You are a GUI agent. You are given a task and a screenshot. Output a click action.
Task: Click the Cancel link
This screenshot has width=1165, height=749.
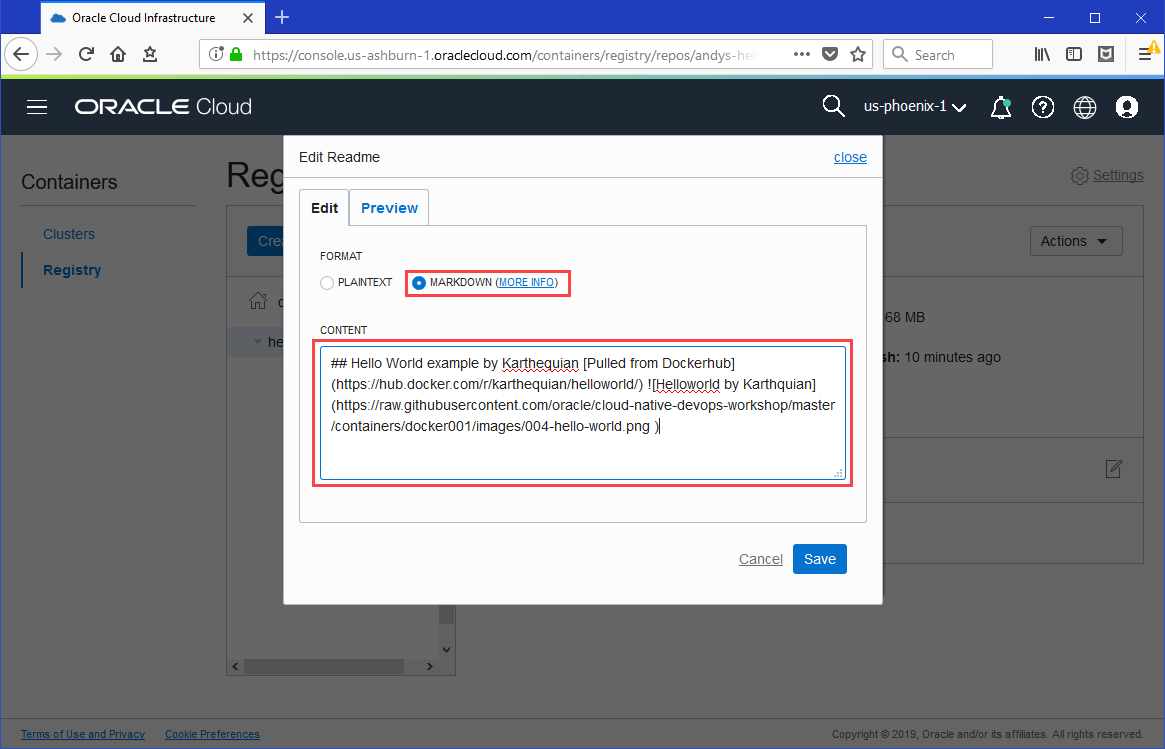pos(761,559)
